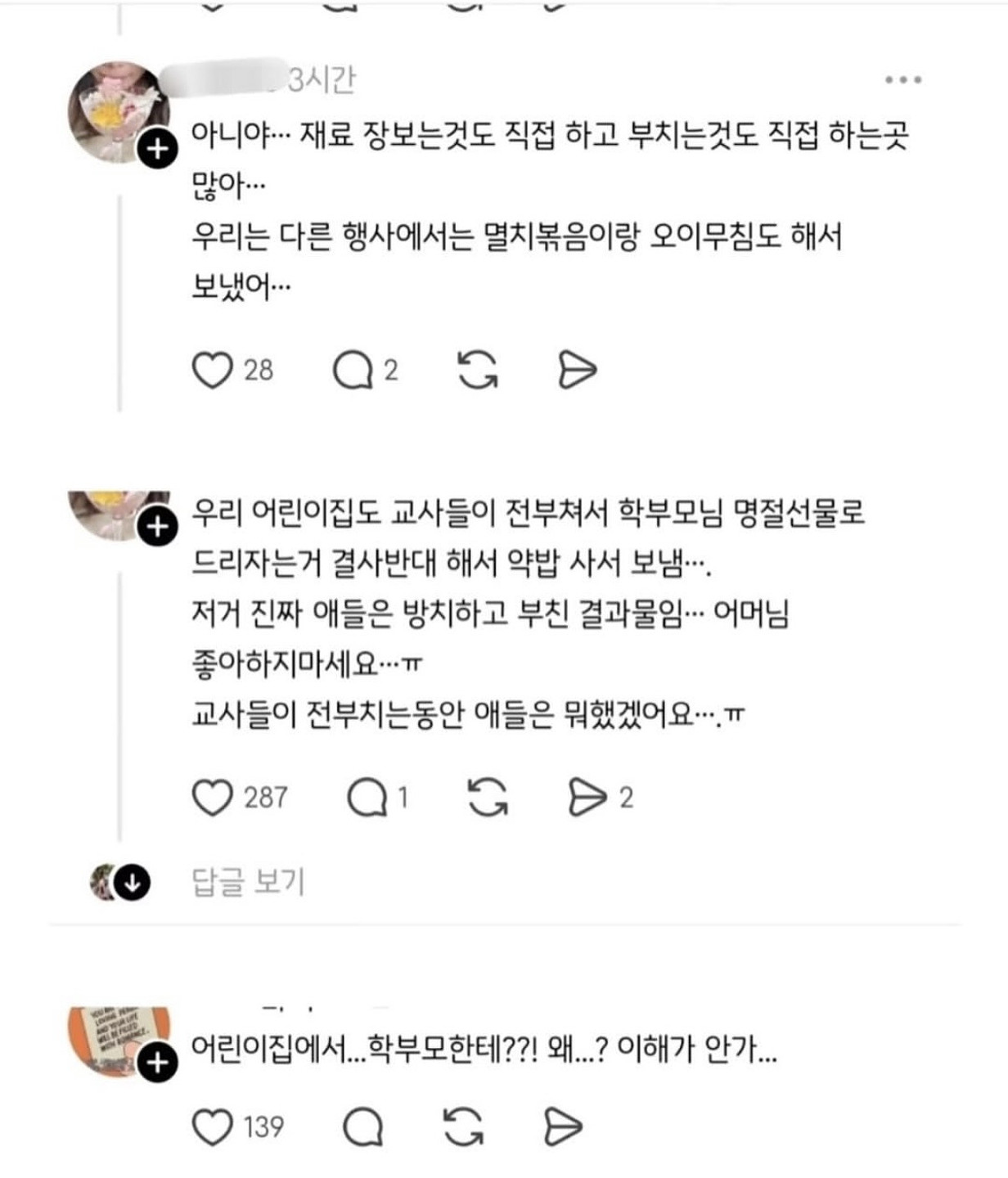Repost the comment about 멸치볶음
Screen dimensions: 1008x1178
477,370
